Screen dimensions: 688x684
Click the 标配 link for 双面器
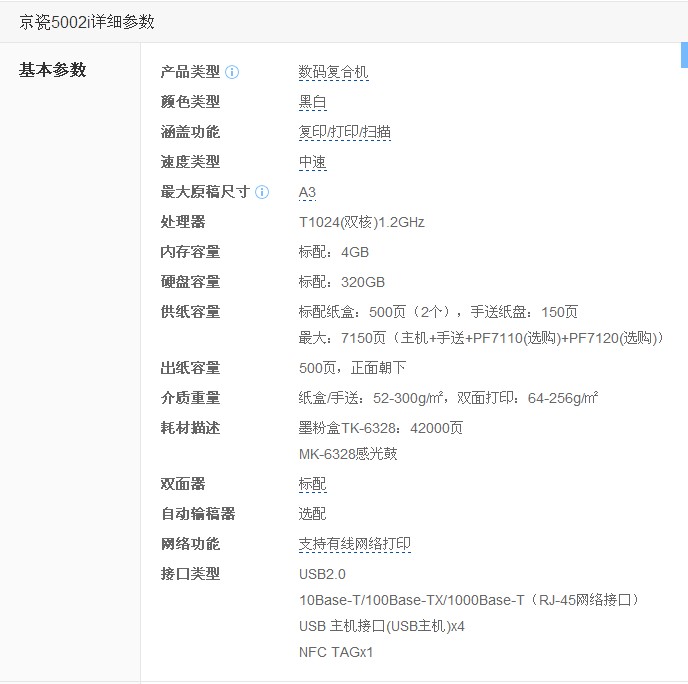312,484
